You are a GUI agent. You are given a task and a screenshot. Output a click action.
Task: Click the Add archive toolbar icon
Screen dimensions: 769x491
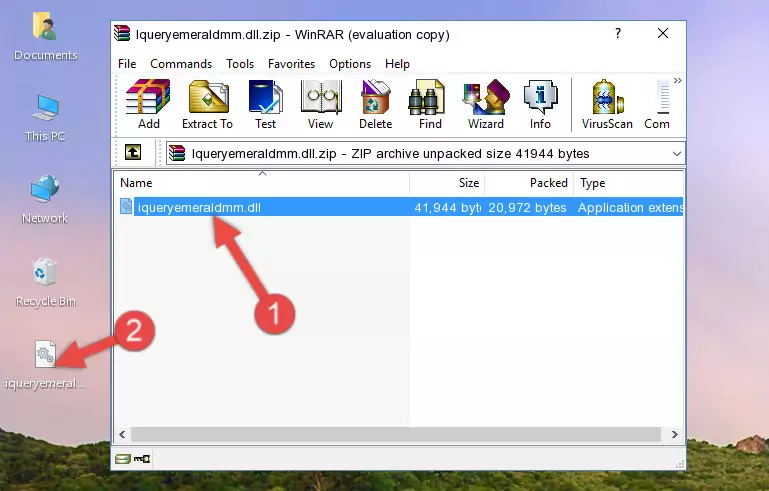[148, 104]
